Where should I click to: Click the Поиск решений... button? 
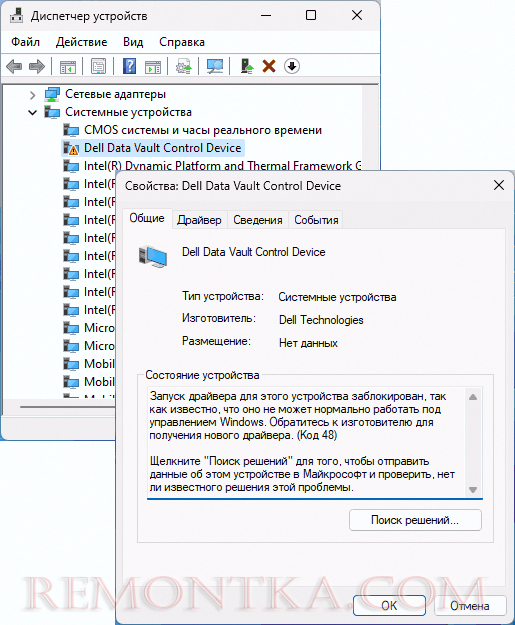pyautogui.click(x=415, y=520)
